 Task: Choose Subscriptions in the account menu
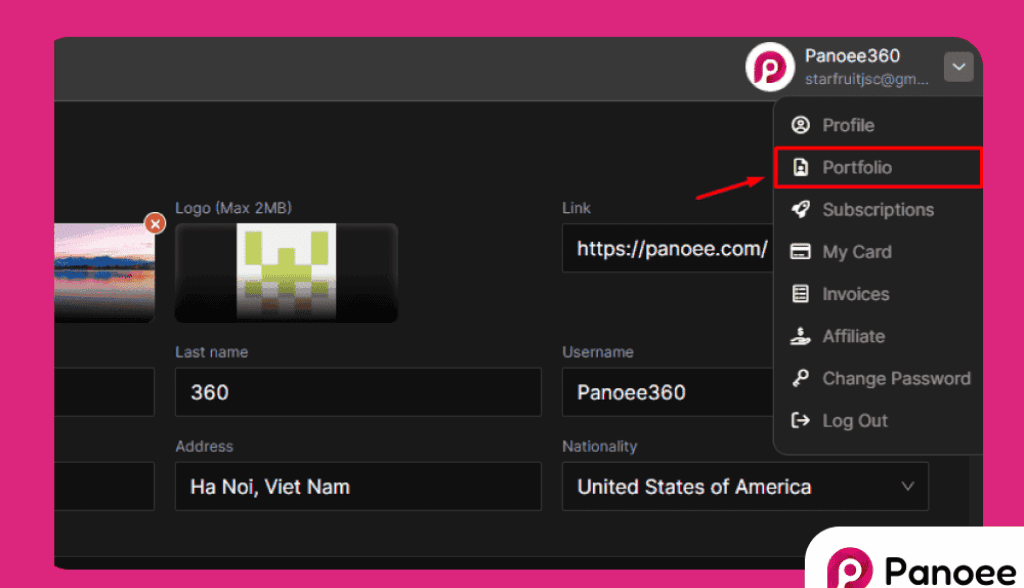pyautogui.click(x=877, y=210)
